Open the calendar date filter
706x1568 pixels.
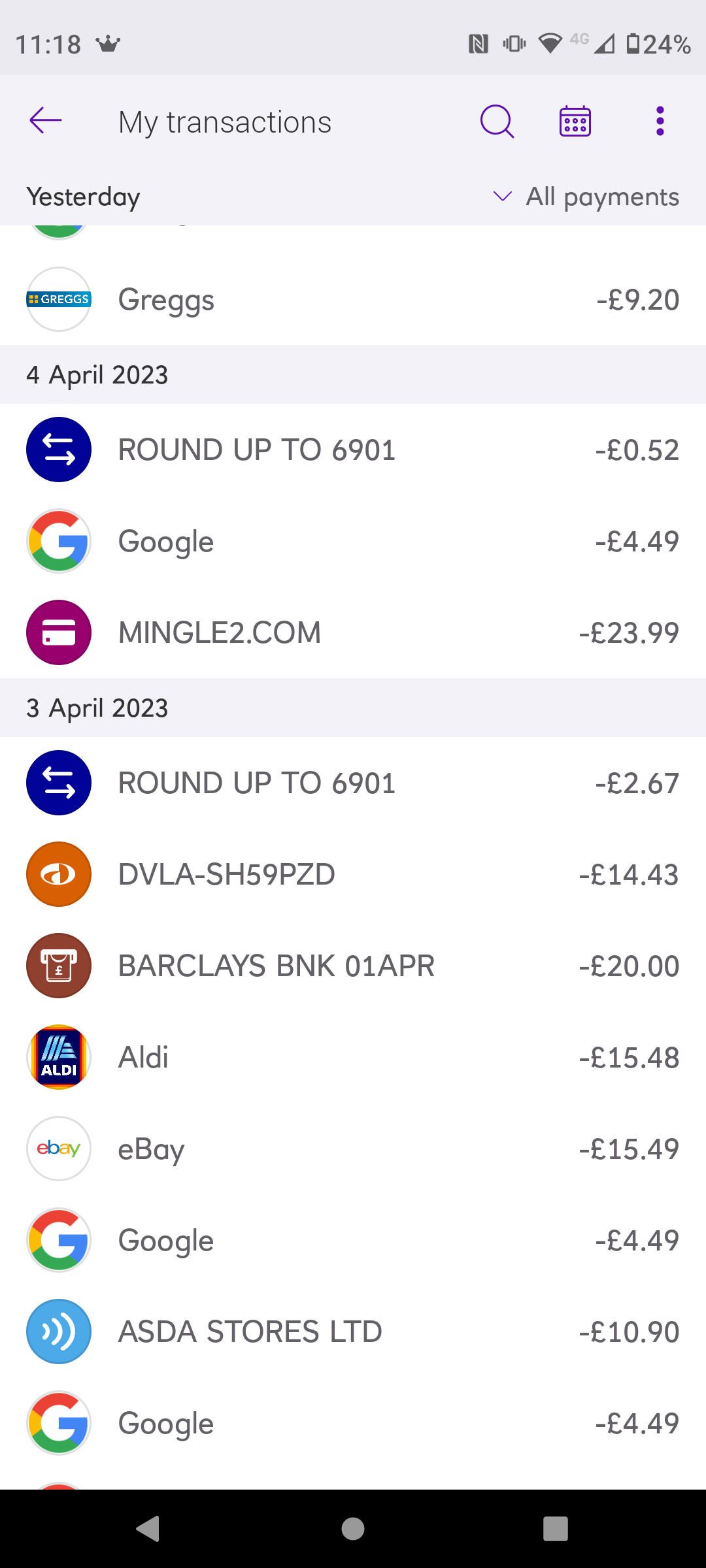(575, 121)
